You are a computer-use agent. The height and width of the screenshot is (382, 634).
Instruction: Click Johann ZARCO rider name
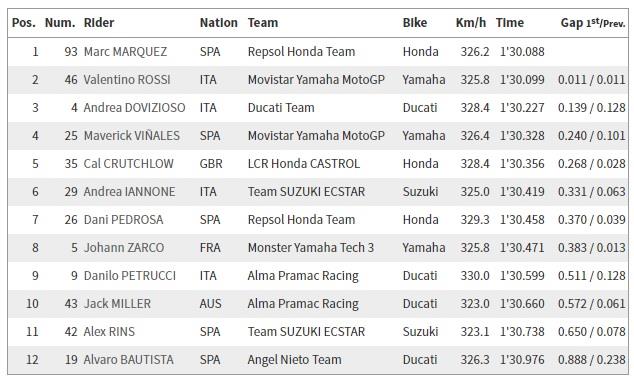[x=124, y=247]
